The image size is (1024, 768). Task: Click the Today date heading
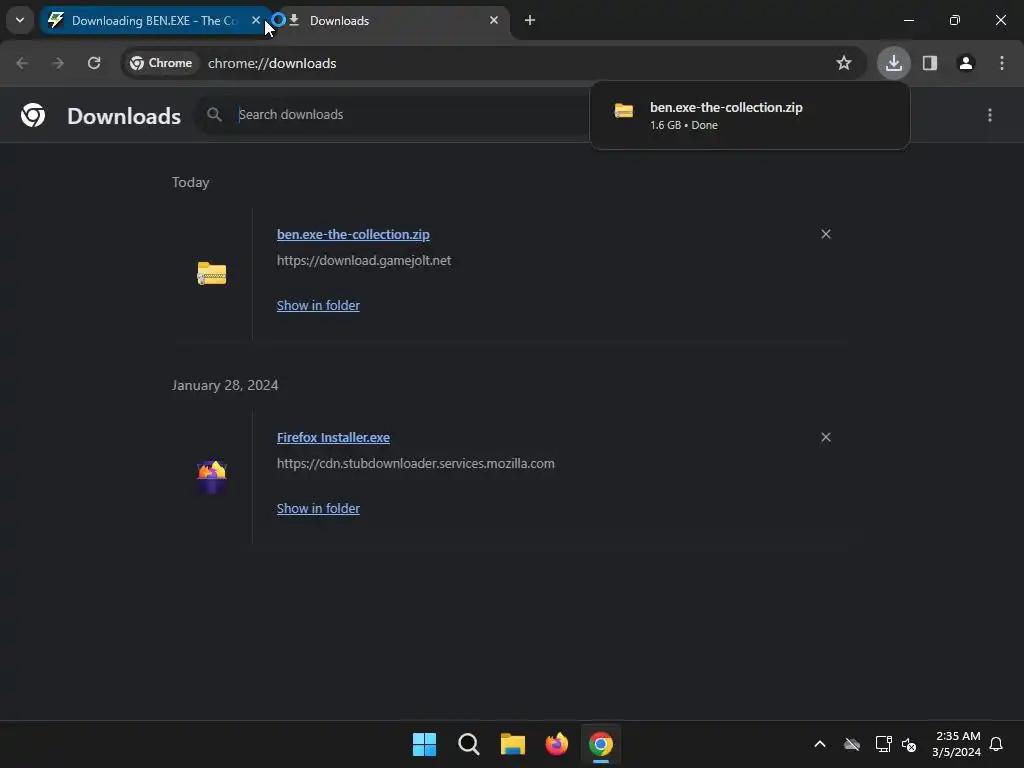(x=191, y=182)
